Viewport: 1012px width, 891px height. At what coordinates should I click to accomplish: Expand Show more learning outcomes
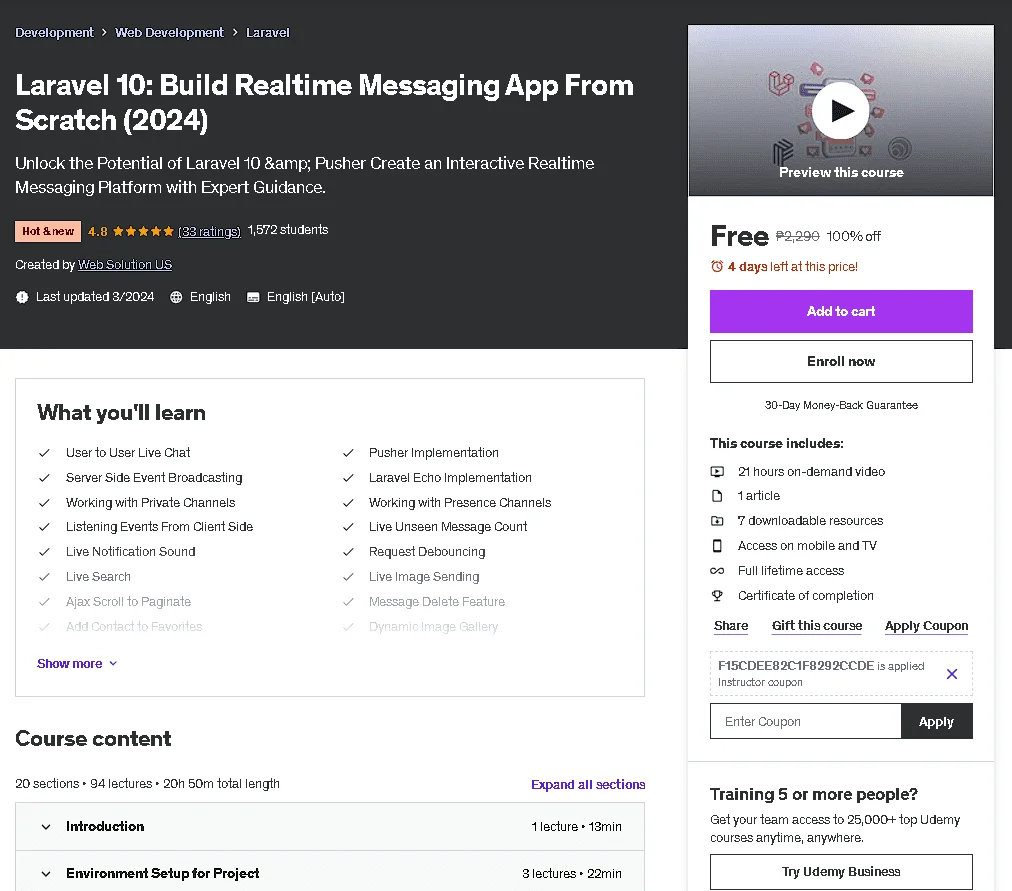77,663
